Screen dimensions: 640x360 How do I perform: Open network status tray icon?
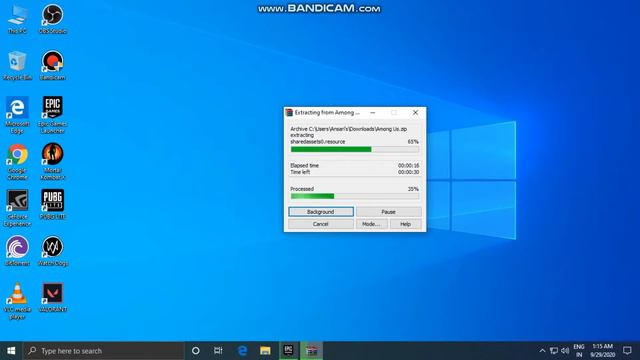pos(553,351)
